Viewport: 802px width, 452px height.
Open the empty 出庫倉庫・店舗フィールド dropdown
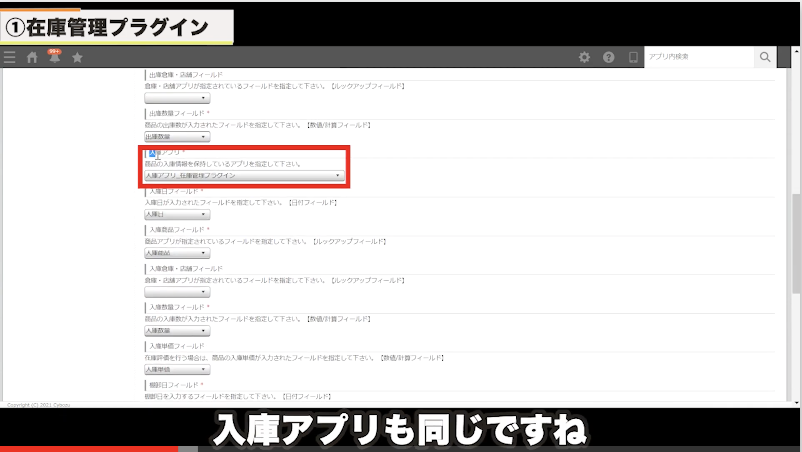tap(177, 98)
